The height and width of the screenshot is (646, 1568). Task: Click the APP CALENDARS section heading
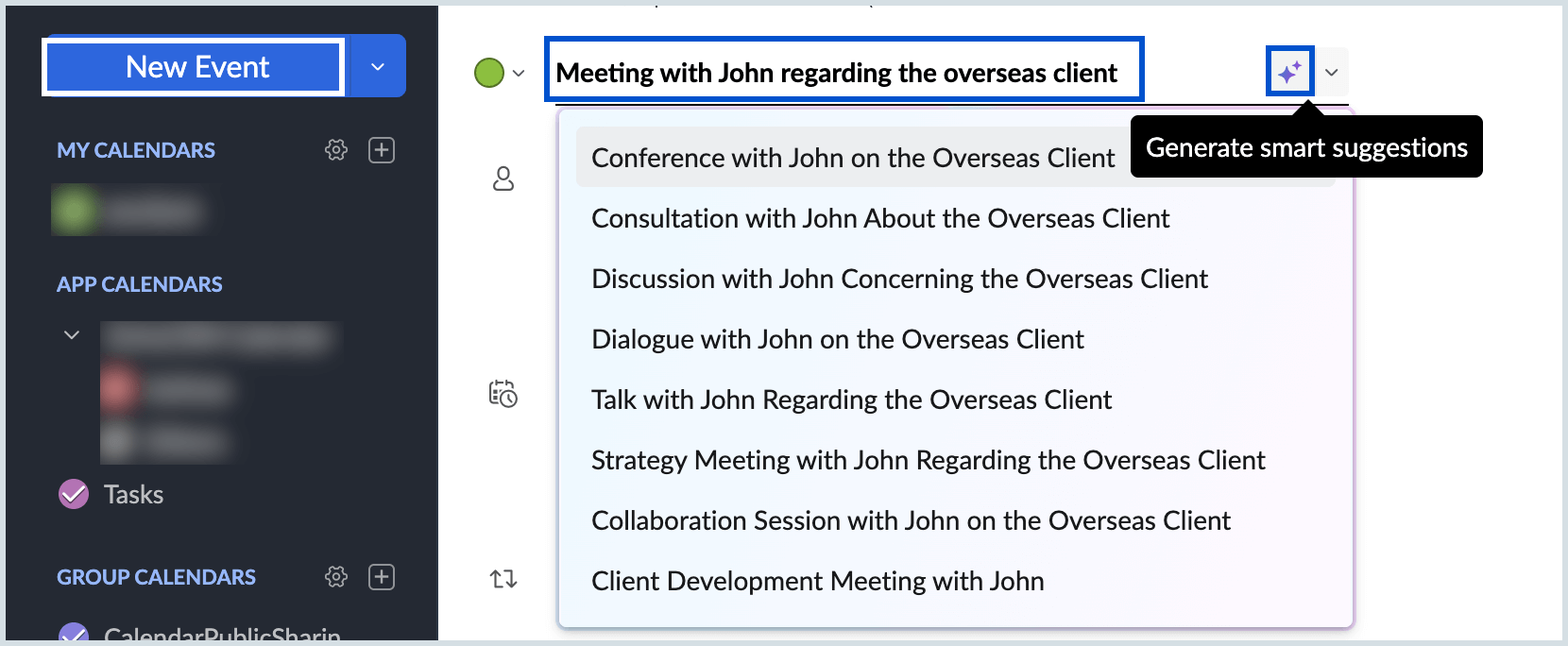(x=140, y=284)
